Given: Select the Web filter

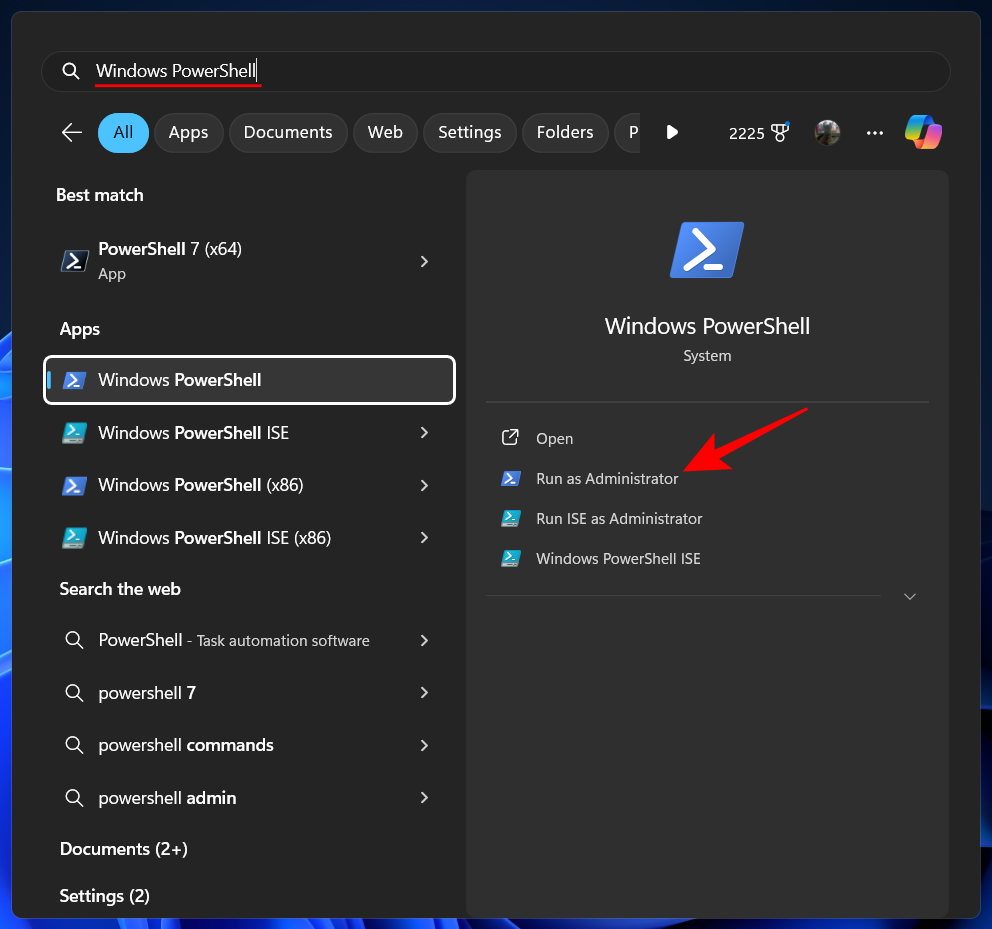Looking at the screenshot, I should (385, 131).
